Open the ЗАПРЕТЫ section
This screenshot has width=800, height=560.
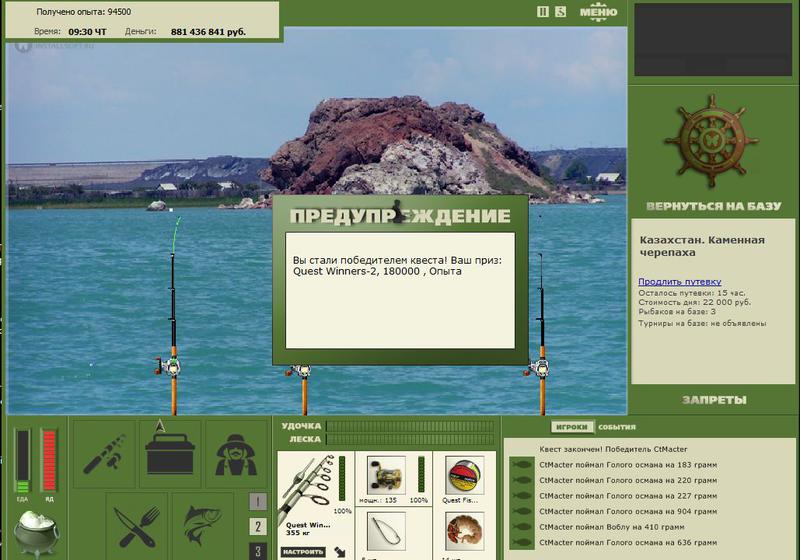coord(714,400)
